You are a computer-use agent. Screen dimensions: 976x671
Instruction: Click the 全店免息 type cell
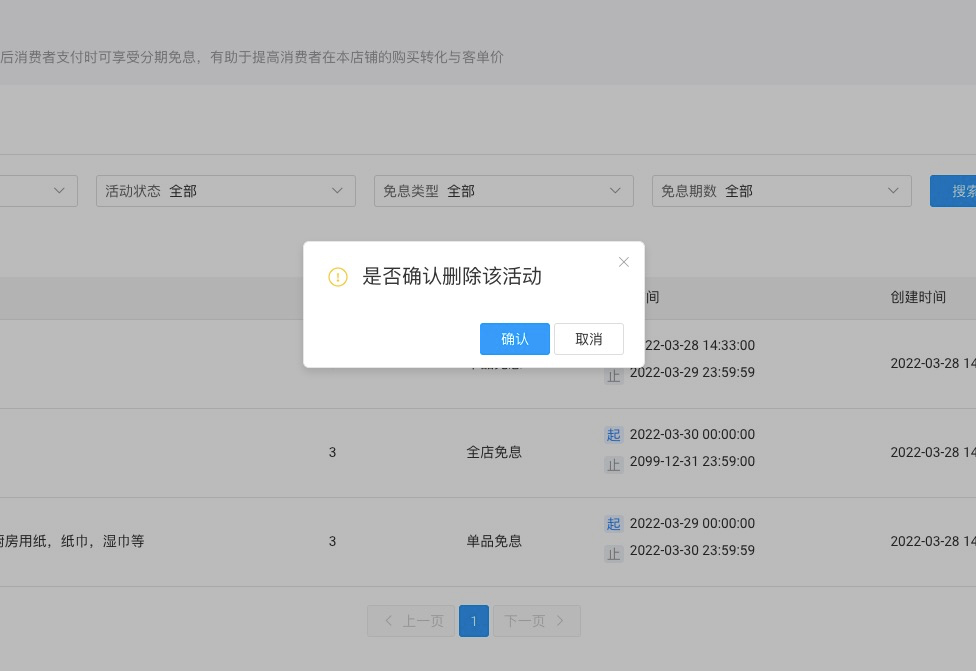pyautogui.click(x=494, y=452)
